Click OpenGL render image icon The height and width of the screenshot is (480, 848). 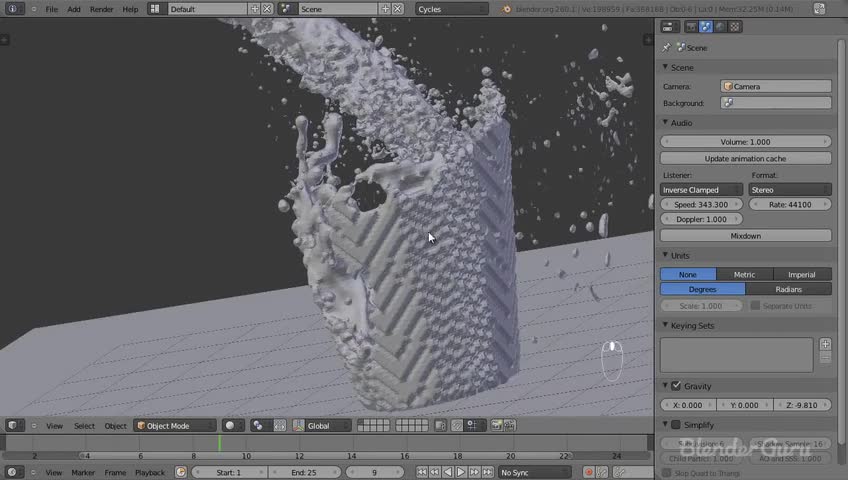[496, 425]
